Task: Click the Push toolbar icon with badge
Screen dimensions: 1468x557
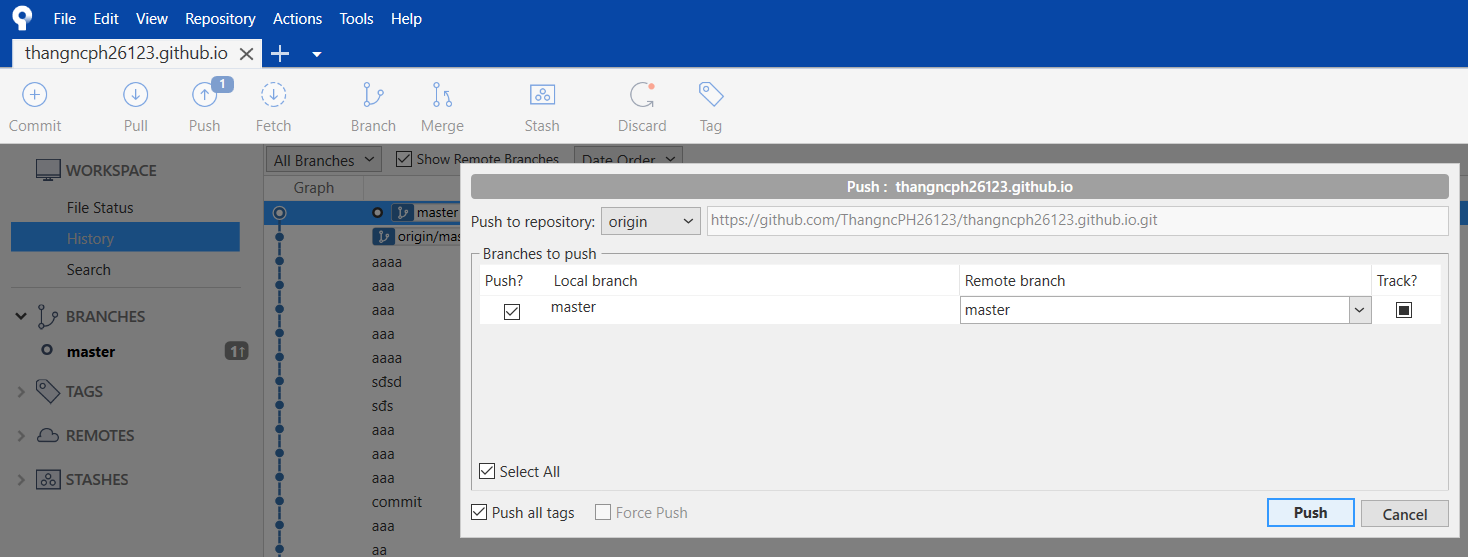Action: [205, 95]
